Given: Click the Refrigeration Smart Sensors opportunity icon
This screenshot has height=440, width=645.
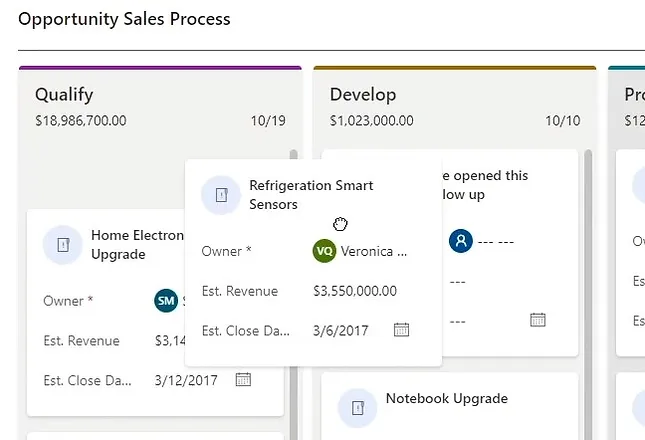Looking at the screenshot, I should tap(221, 195).
